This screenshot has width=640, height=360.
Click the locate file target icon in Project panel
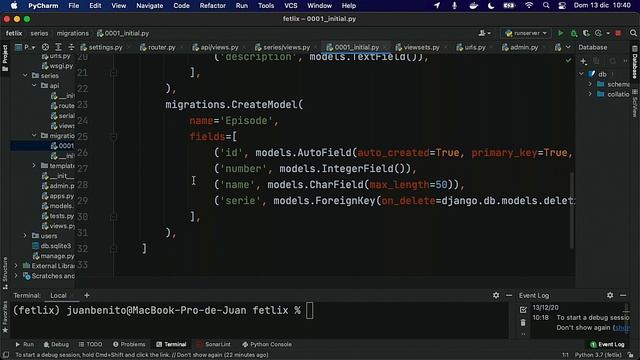click(x=45, y=47)
